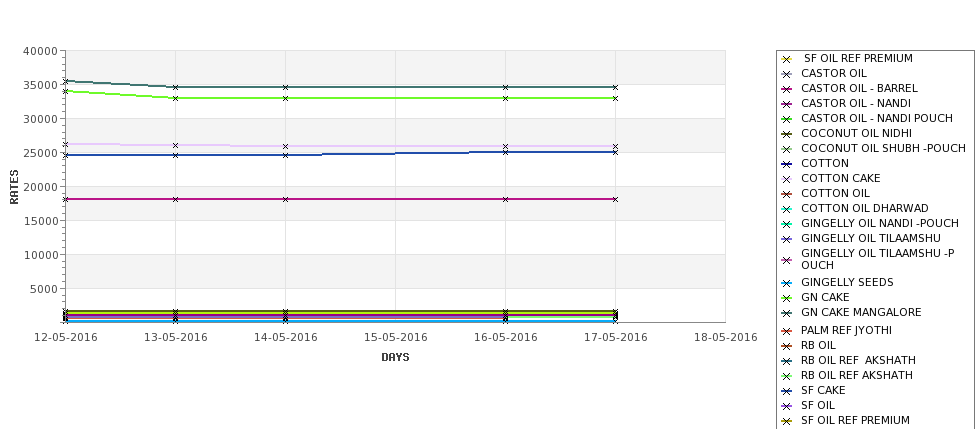Select the GN CAKE MANGALORE legend label
The height and width of the screenshot is (429, 975).
(x=861, y=312)
